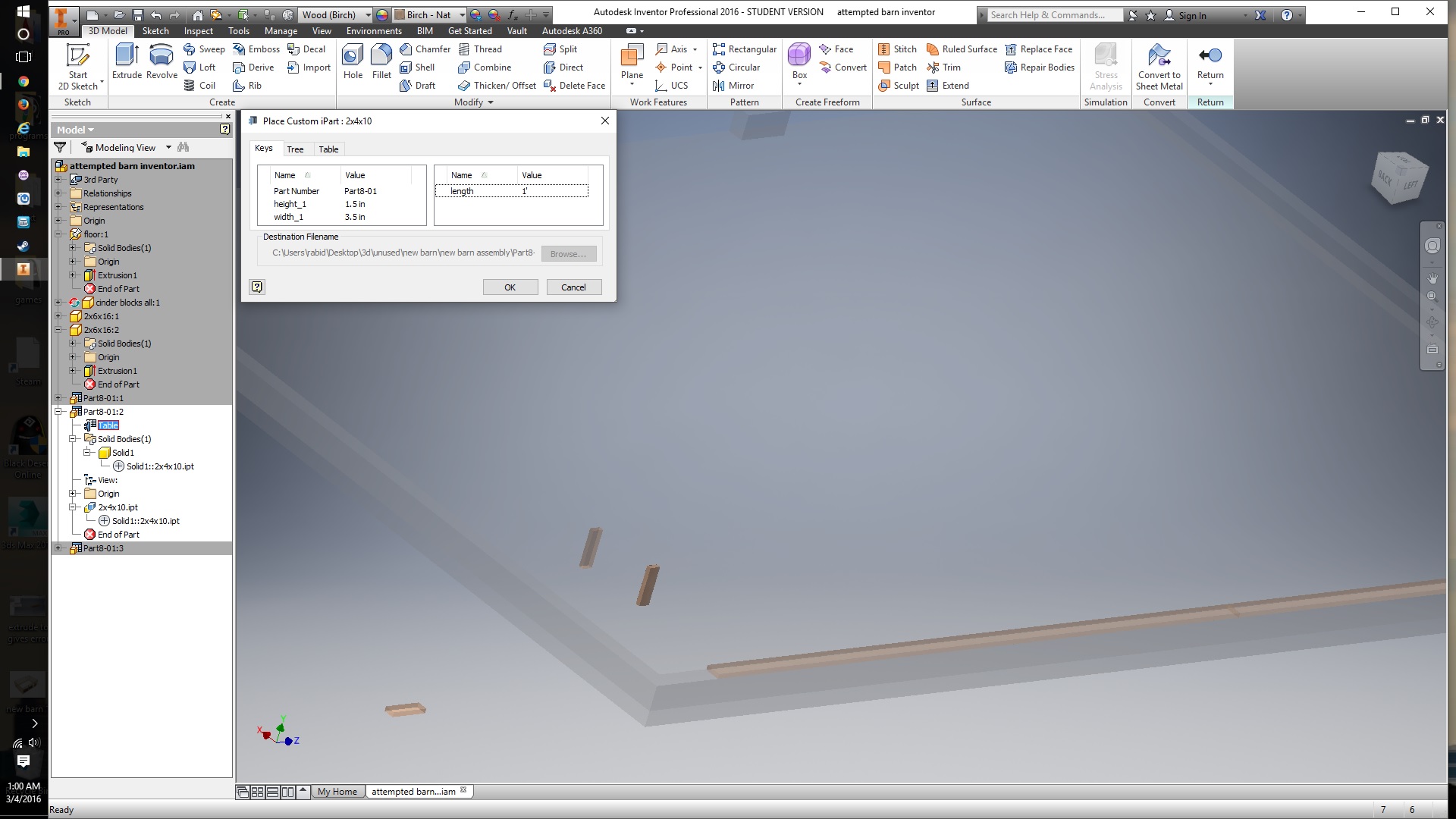Open the Wood (Birch) material dropdown
This screenshot has height=819, width=1456.
pyautogui.click(x=369, y=14)
